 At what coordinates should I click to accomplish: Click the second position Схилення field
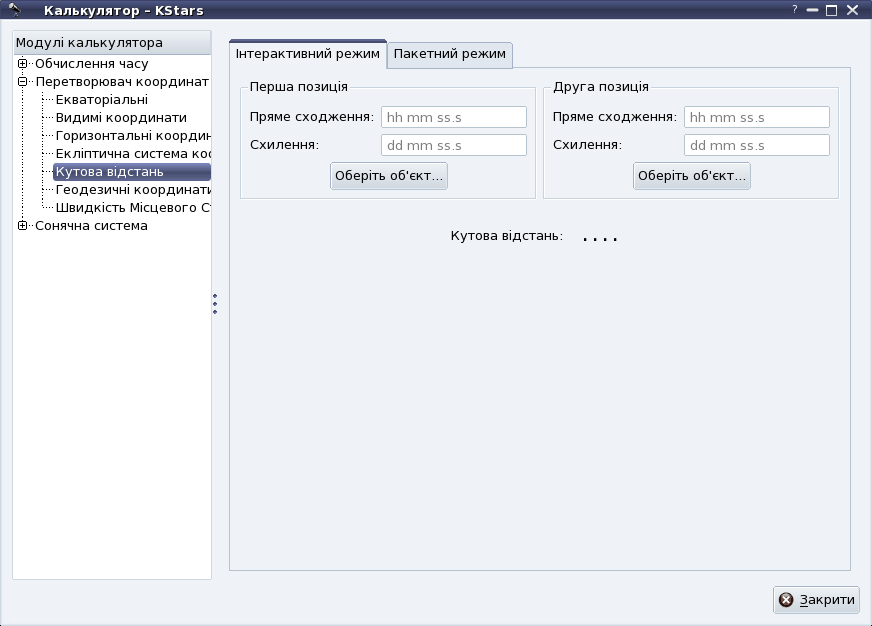coord(756,145)
